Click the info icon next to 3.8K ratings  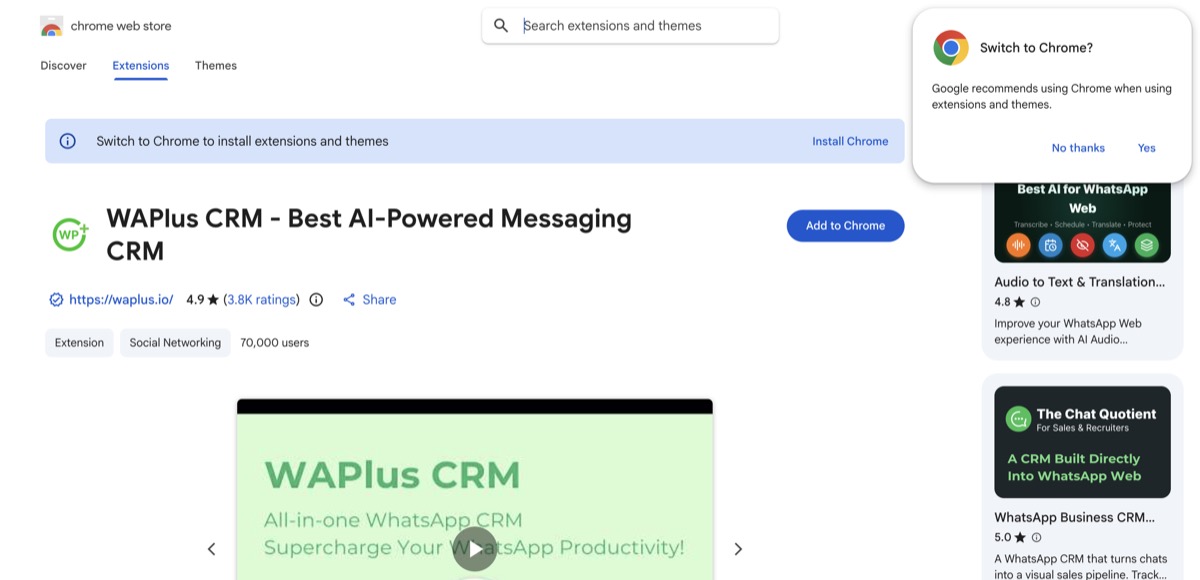click(x=316, y=300)
